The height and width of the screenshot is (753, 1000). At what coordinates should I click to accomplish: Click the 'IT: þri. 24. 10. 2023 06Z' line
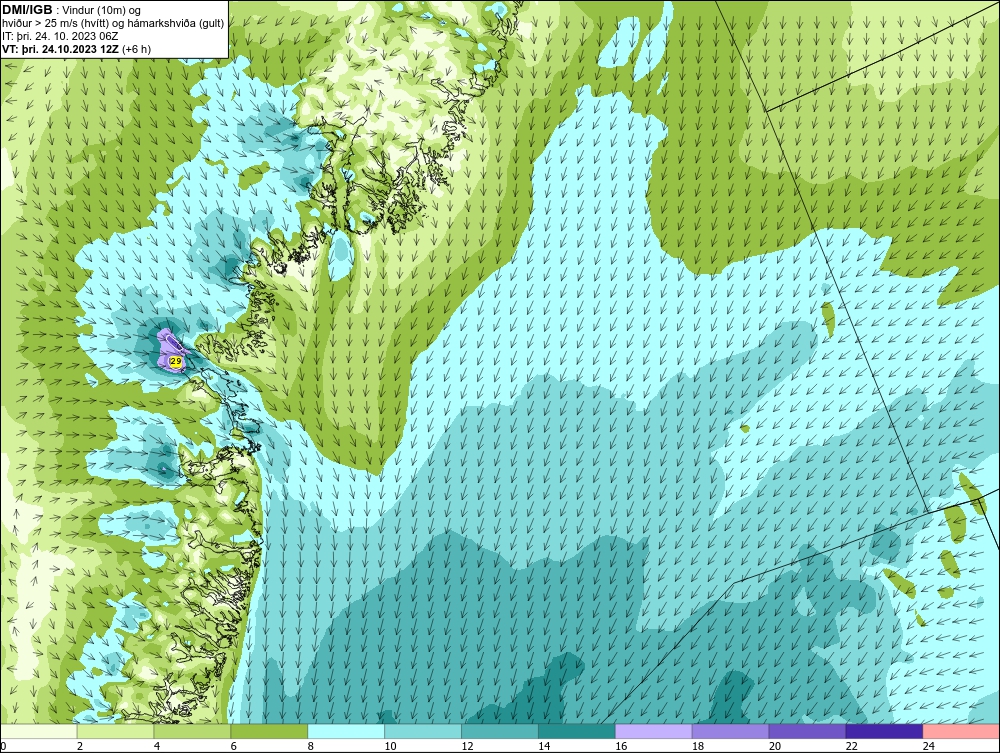60,36
